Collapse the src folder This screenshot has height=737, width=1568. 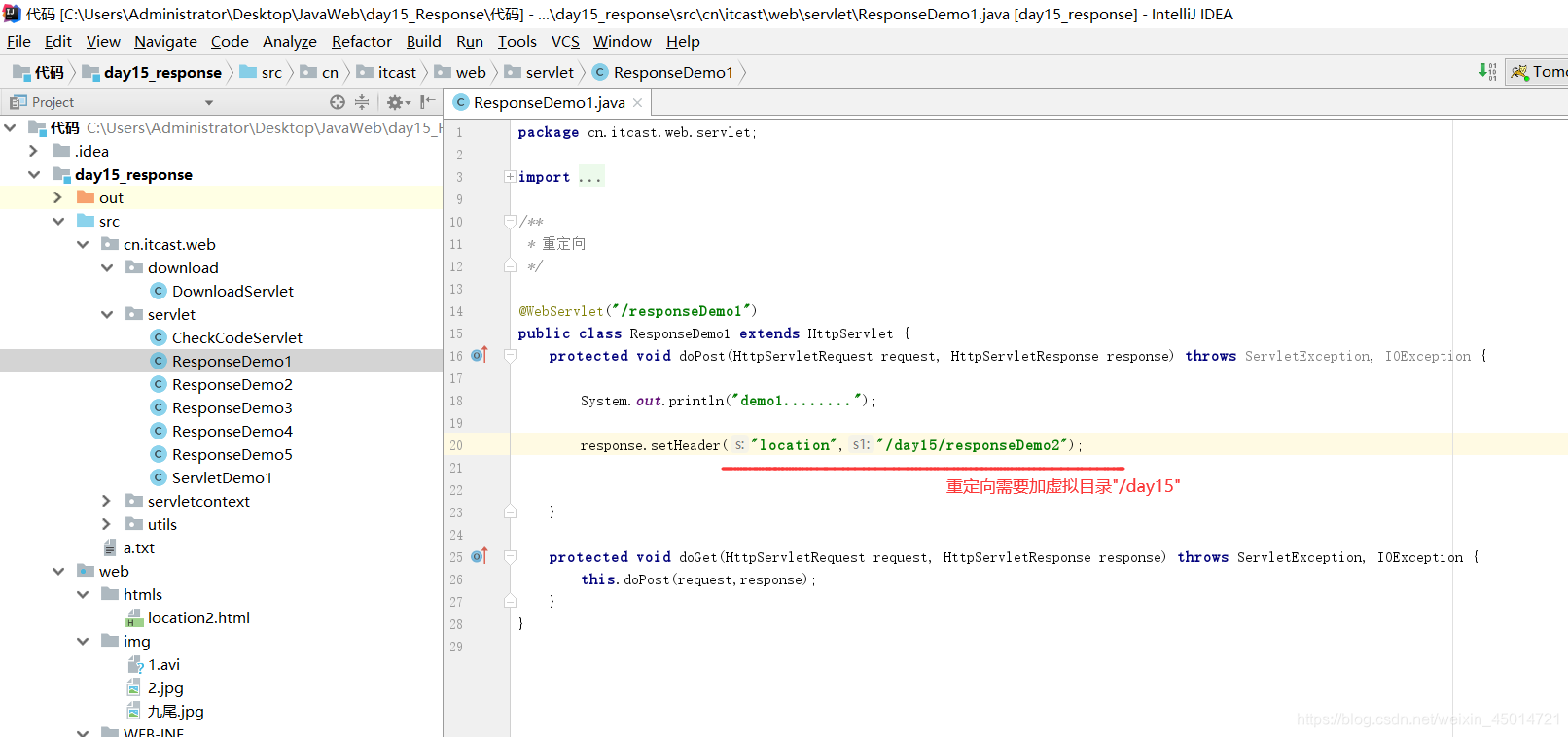click(58, 221)
